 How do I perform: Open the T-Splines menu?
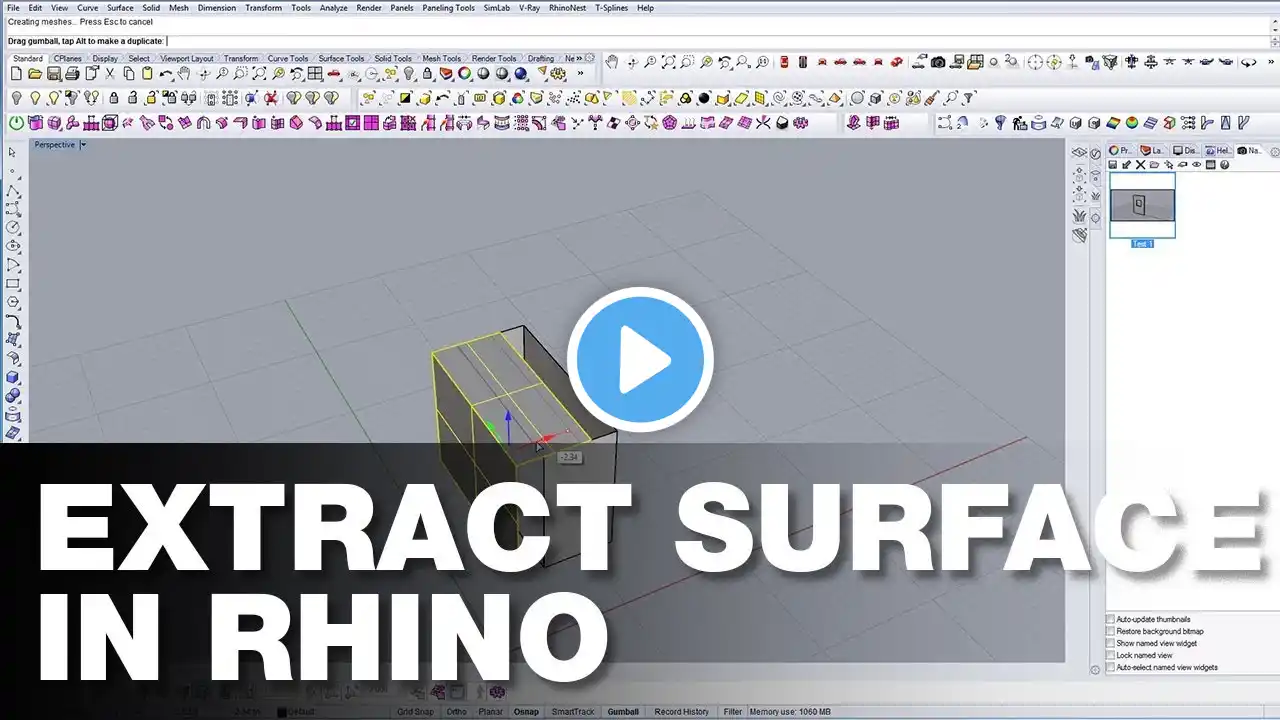pos(611,8)
